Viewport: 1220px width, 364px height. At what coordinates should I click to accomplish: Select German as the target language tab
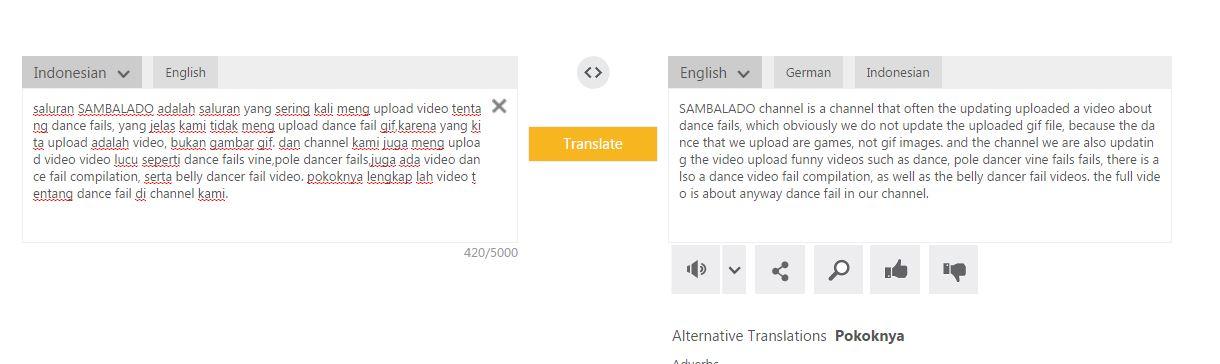(808, 72)
